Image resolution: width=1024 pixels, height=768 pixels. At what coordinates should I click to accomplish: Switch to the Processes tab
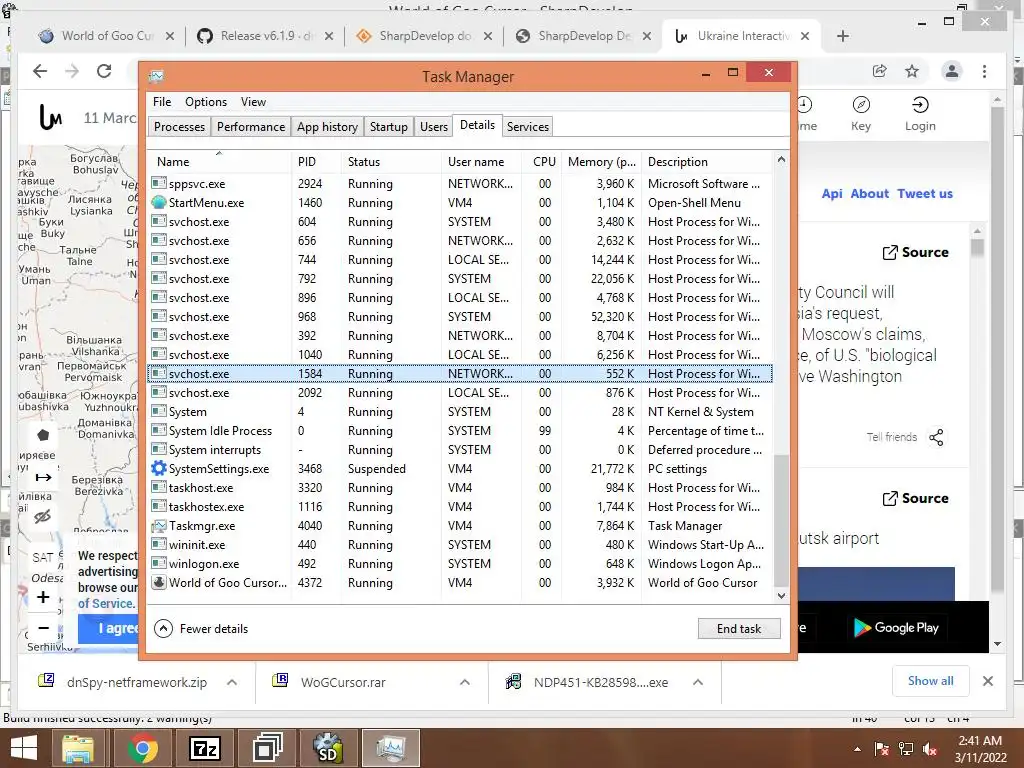(180, 127)
